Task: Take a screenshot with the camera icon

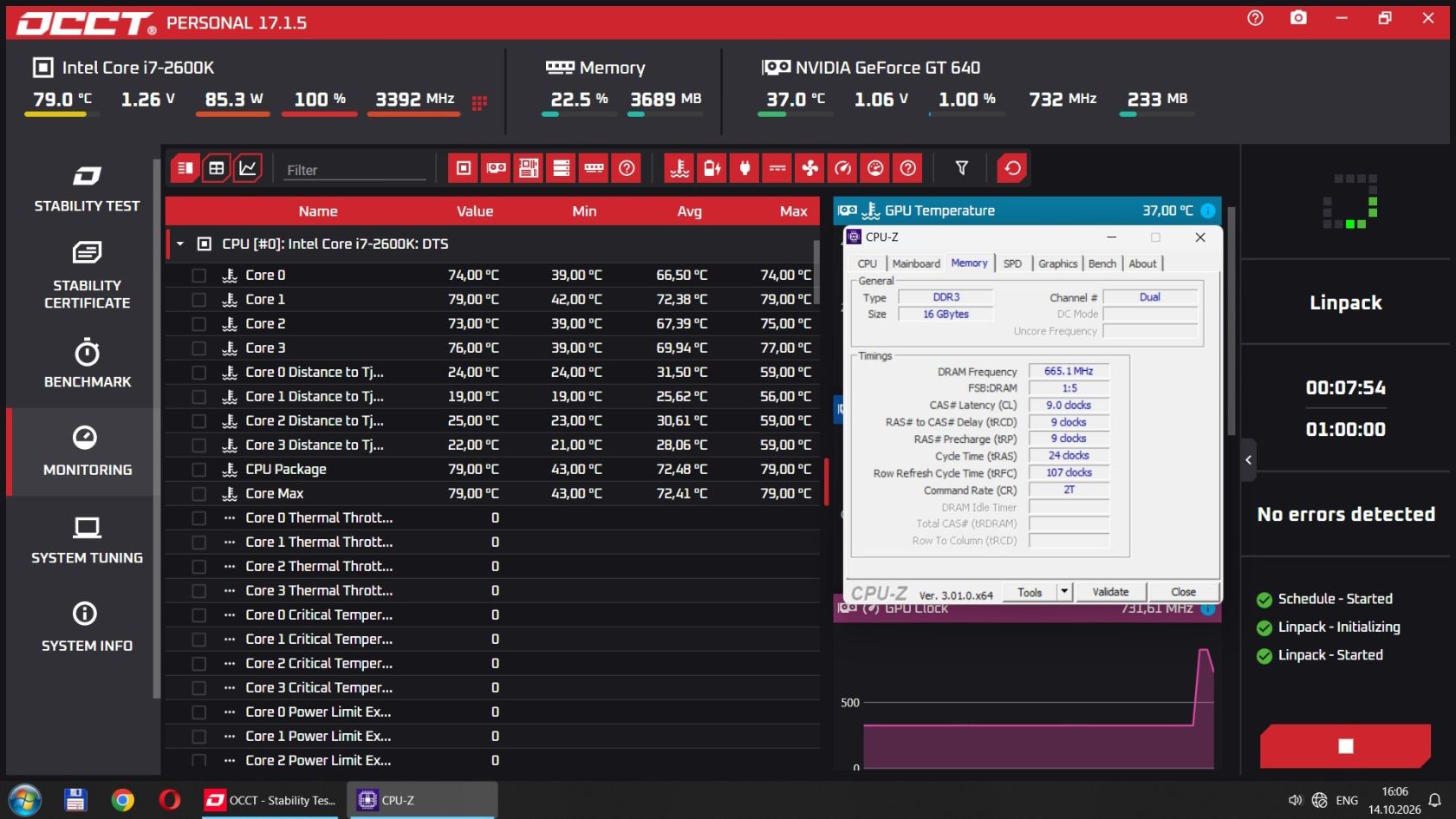Action: pos(1298,18)
